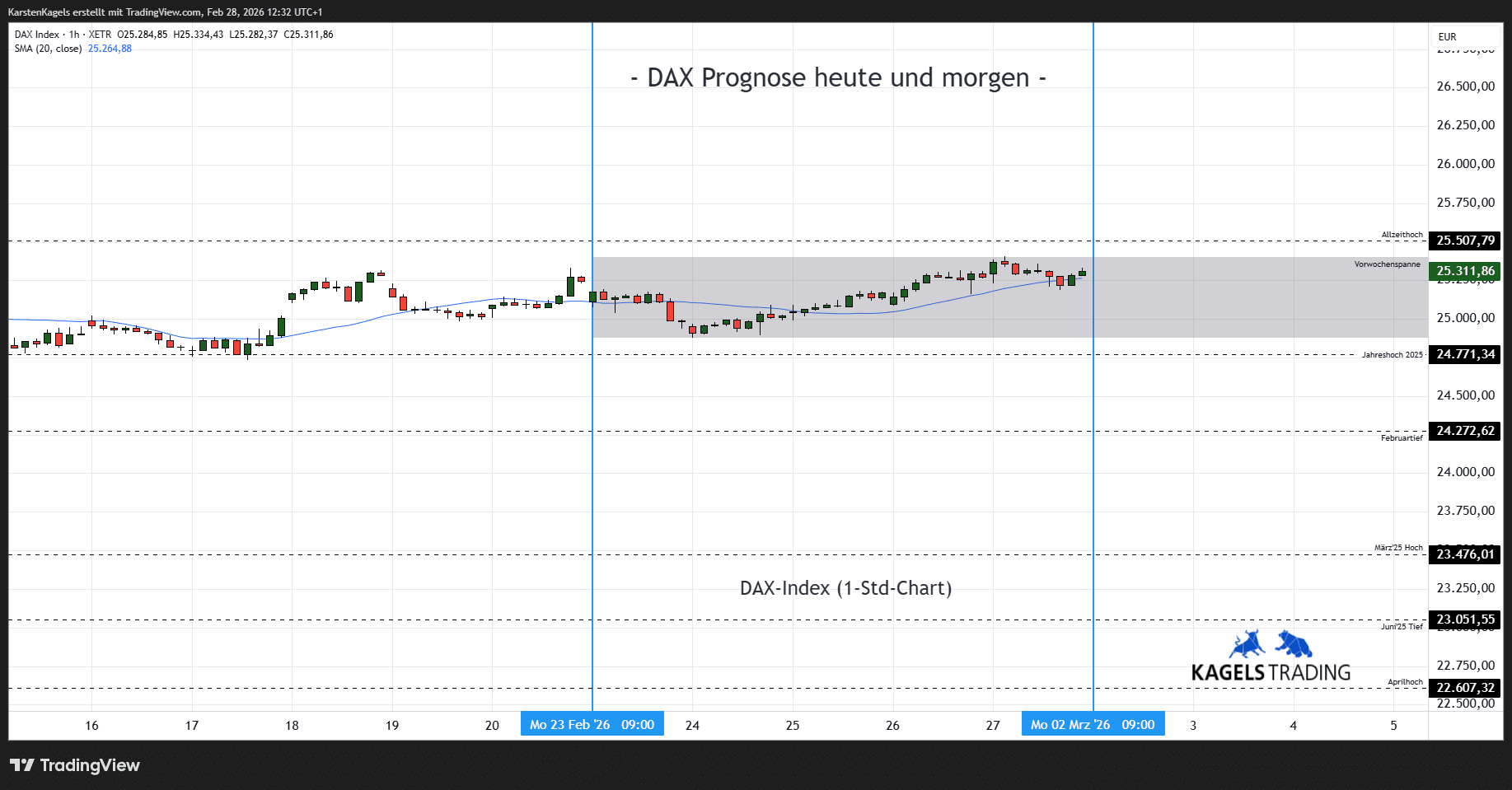Select the Juni'25 Tief price label 23.051,55
The width and height of the screenshot is (1512, 790).
1464,619
